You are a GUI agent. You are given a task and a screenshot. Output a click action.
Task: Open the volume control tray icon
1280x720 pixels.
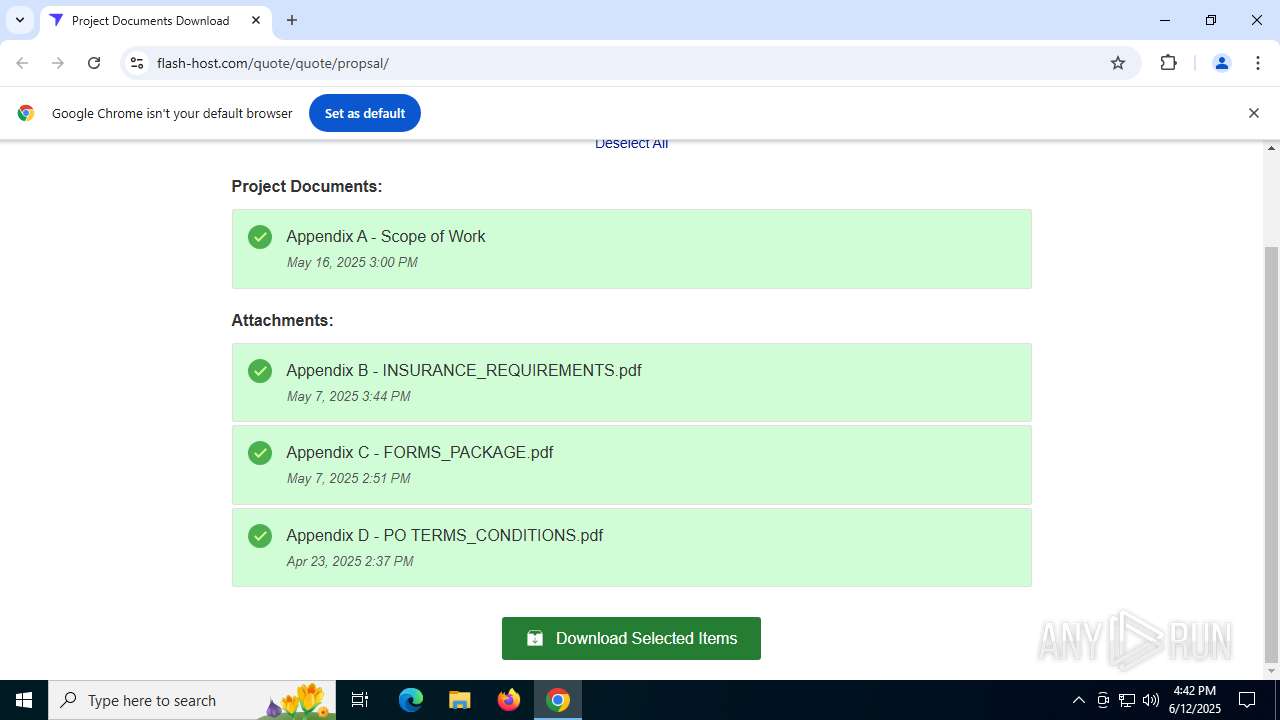pyautogui.click(x=1151, y=700)
